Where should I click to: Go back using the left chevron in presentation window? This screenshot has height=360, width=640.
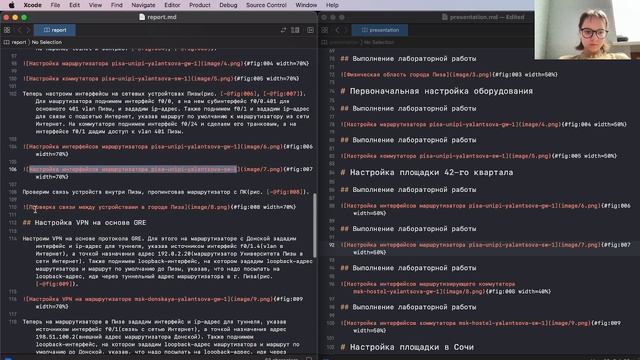pos(337,30)
